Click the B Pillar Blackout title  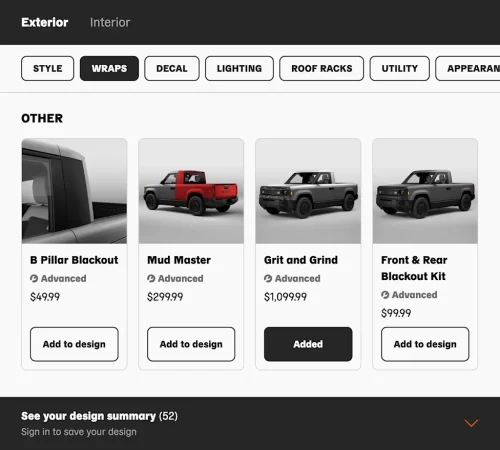pyautogui.click(x=74, y=260)
